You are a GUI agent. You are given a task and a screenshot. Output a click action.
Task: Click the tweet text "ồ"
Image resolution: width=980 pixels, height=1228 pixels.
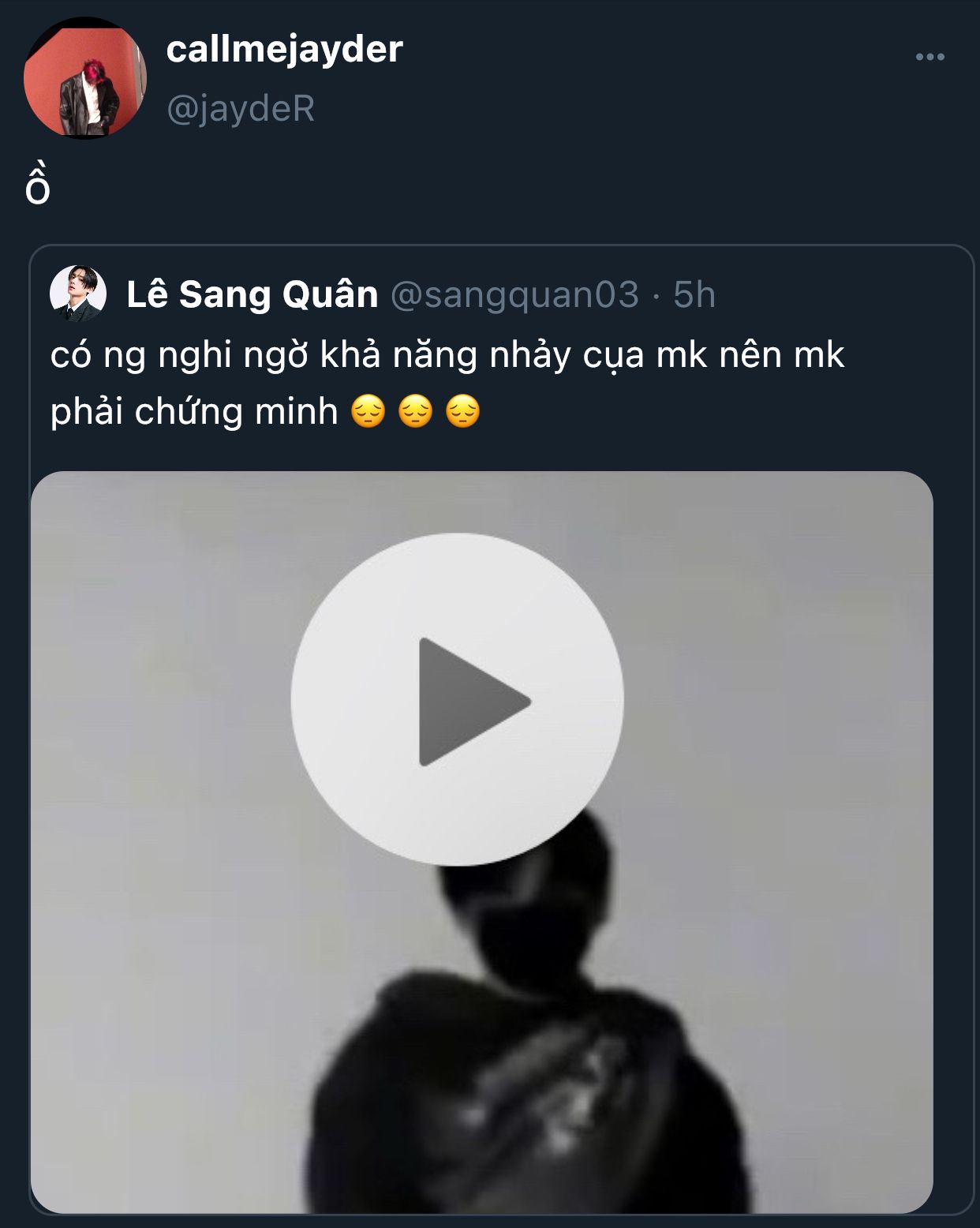(x=38, y=188)
